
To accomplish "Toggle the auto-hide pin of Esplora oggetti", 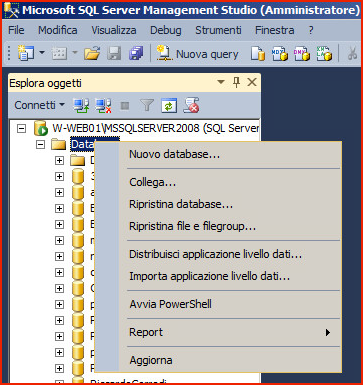I will pyautogui.click(x=236, y=82).
